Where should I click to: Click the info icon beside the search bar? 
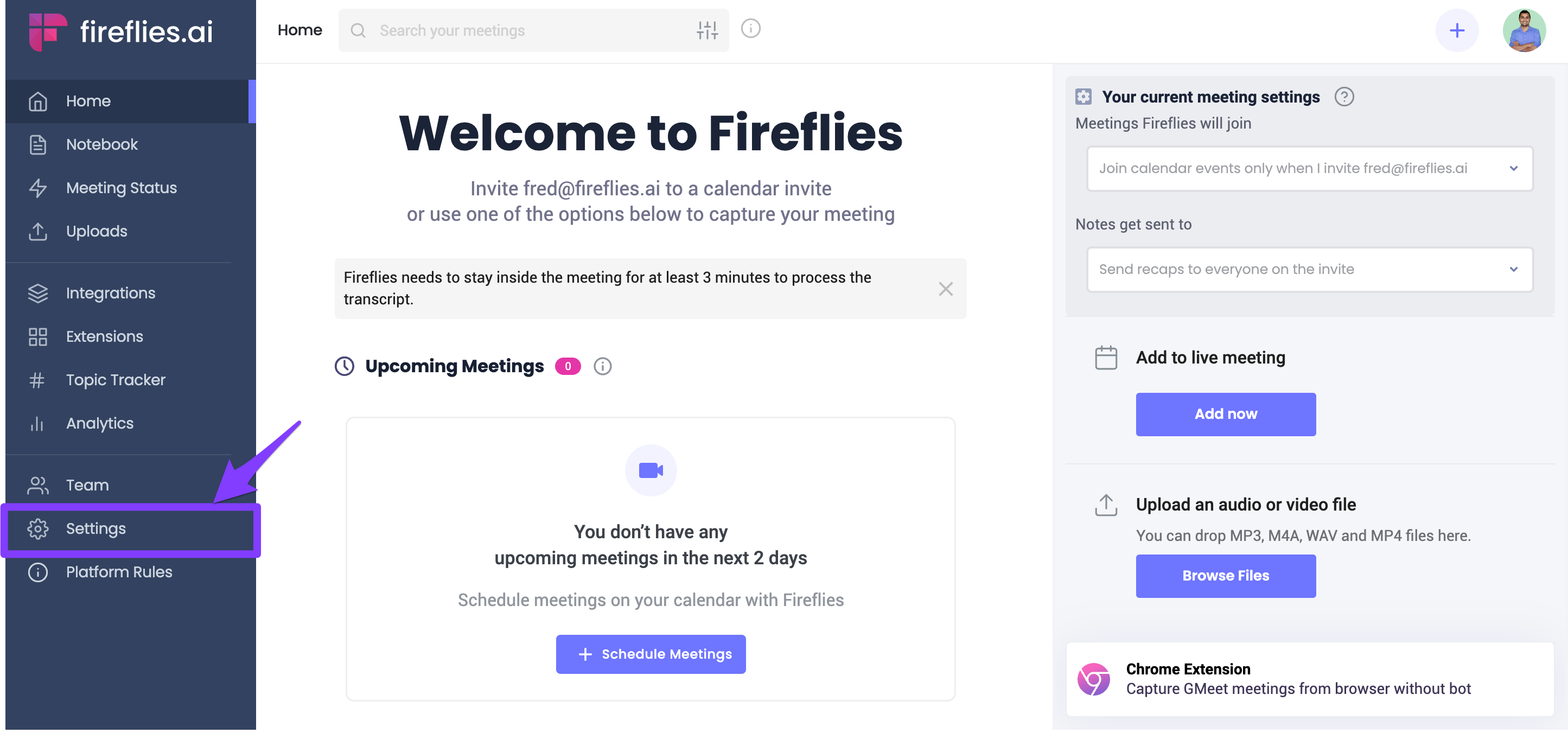(x=750, y=29)
